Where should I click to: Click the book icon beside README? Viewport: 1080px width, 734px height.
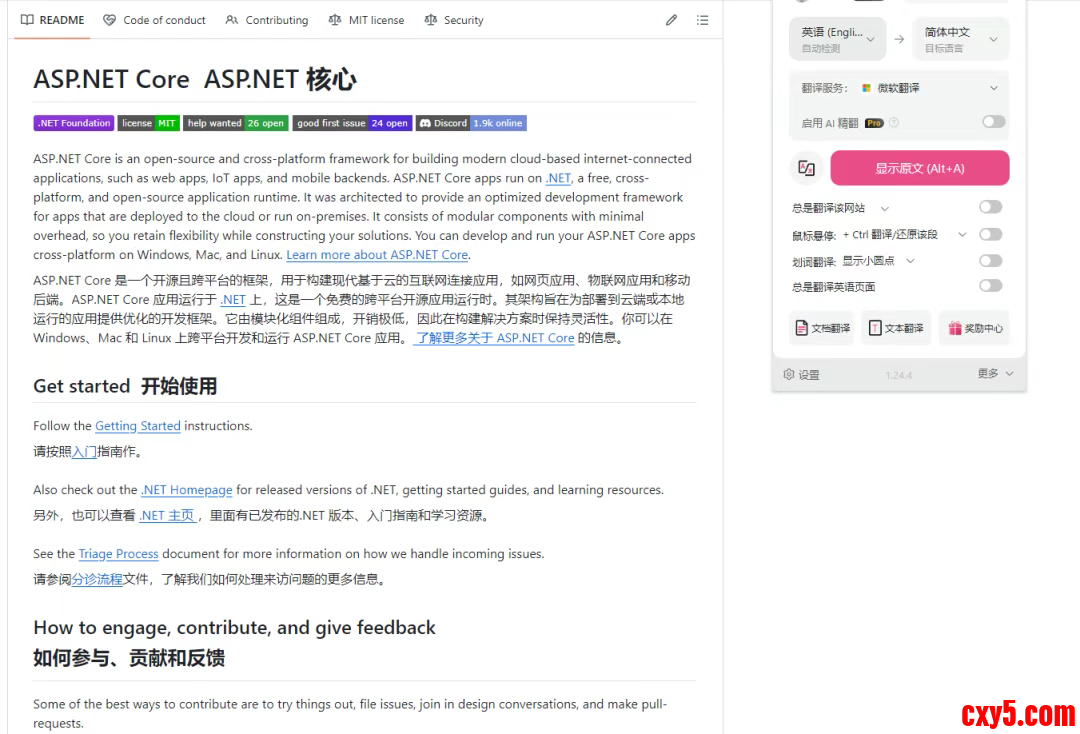27,20
